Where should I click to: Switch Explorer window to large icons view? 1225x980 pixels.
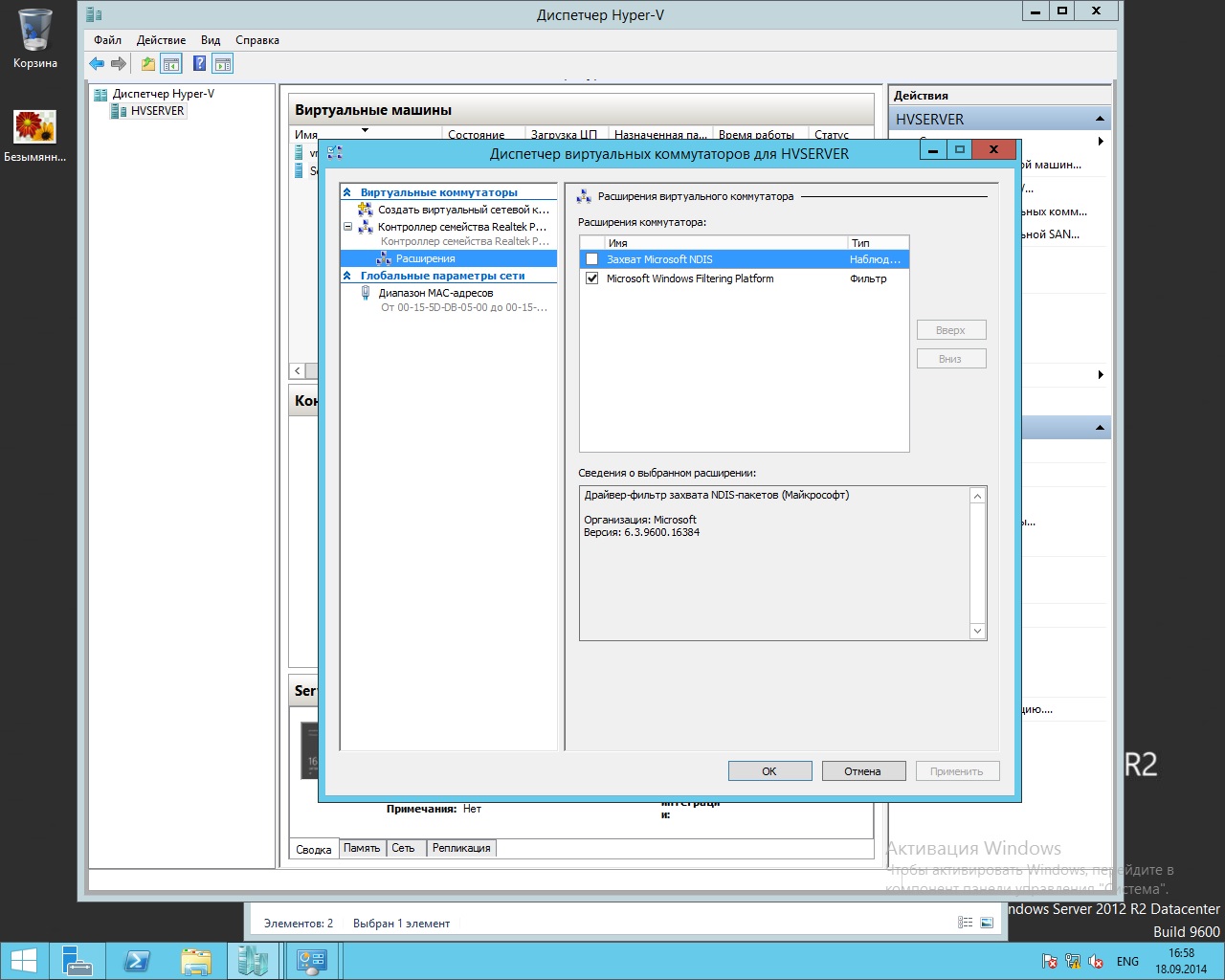[x=987, y=923]
